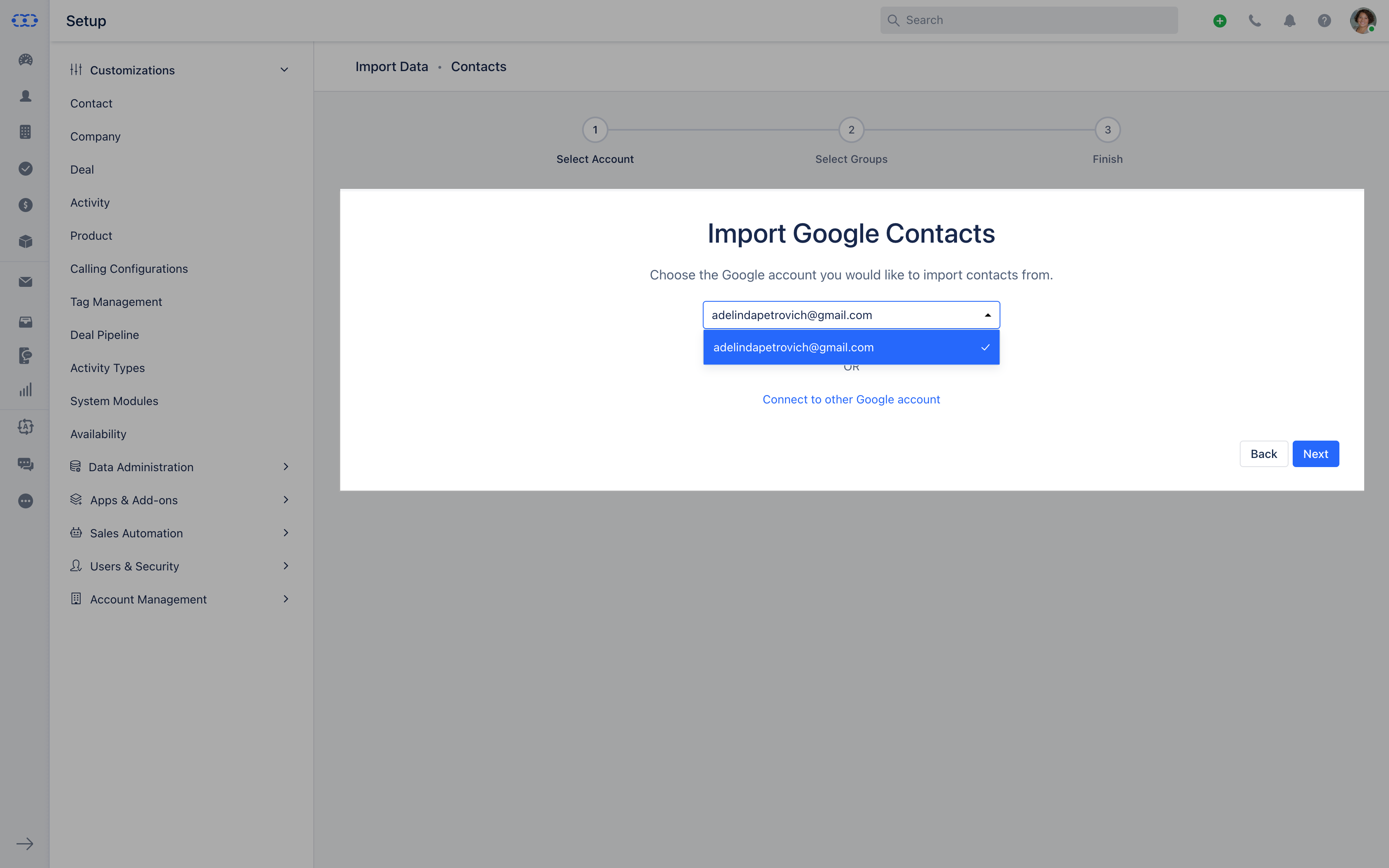Click the Users & Security person icon
Viewport: 1389px width, 868px height.
[76, 565]
